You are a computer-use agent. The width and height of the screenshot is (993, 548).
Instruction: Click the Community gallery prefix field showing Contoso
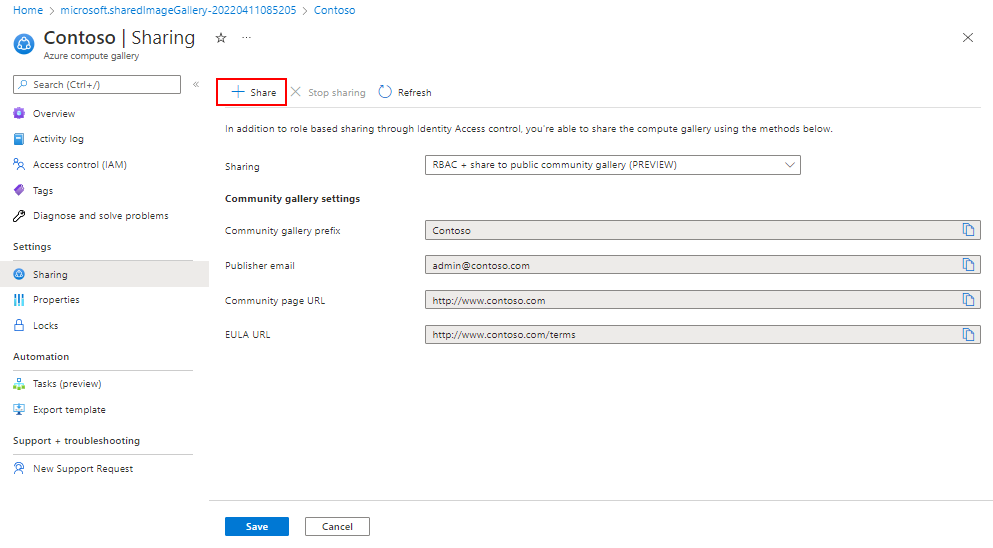[702, 230]
